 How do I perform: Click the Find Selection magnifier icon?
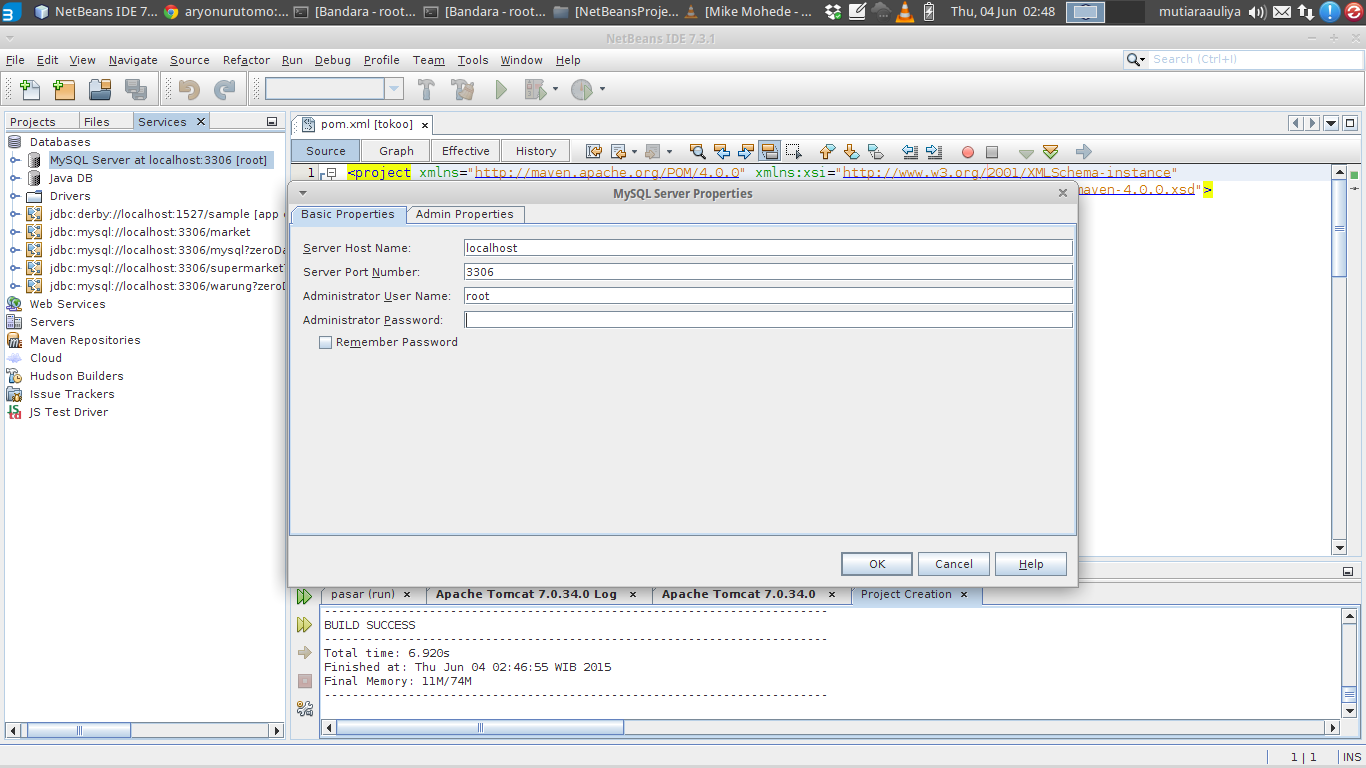[x=698, y=151]
